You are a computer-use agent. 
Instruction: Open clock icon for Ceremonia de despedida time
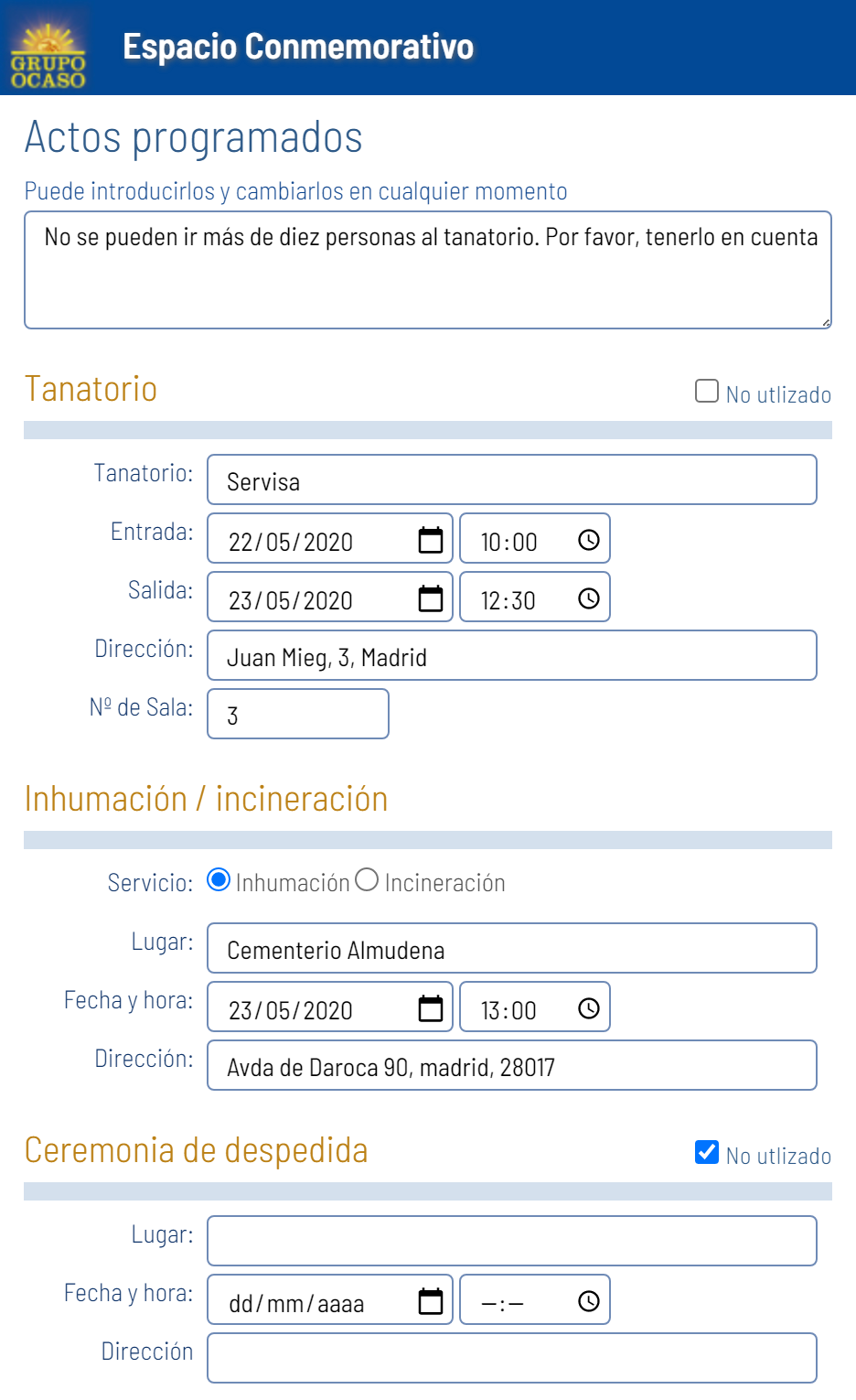[x=589, y=1301]
